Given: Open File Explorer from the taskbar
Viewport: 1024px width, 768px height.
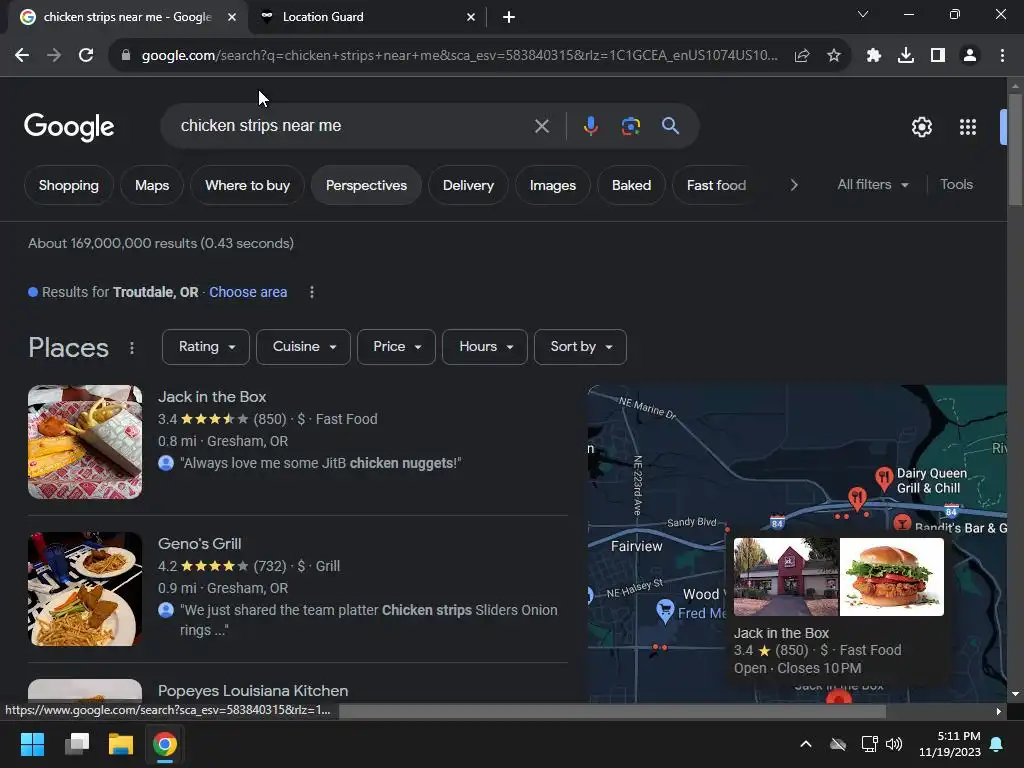Looking at the screenshot, I should (121, 744).
